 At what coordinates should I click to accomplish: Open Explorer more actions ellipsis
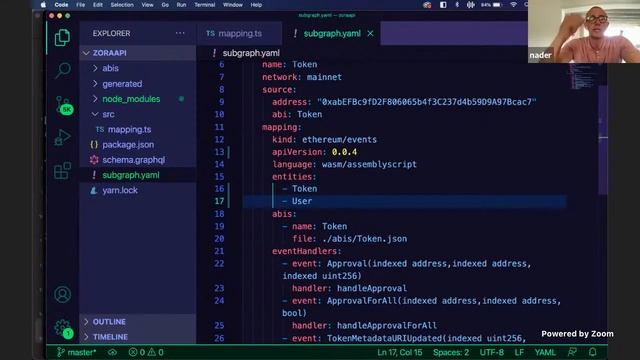[180, 33]
